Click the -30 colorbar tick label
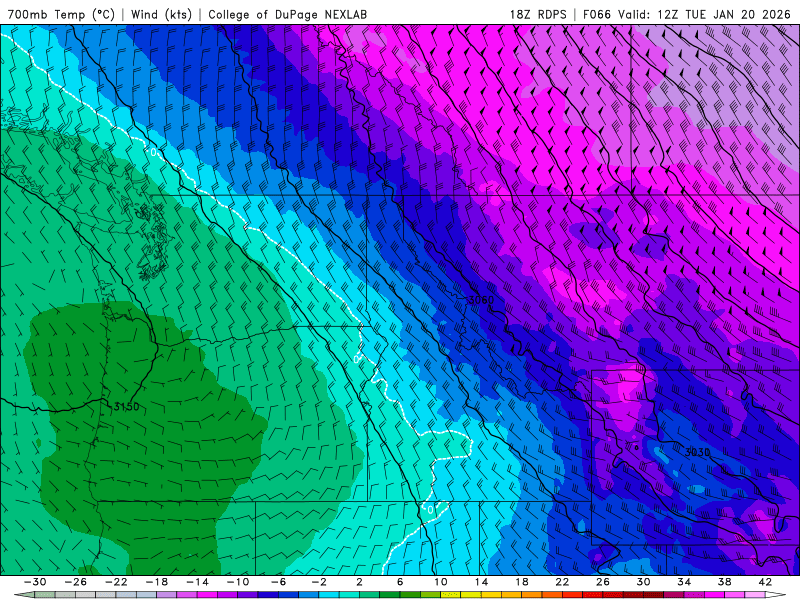 35,582
